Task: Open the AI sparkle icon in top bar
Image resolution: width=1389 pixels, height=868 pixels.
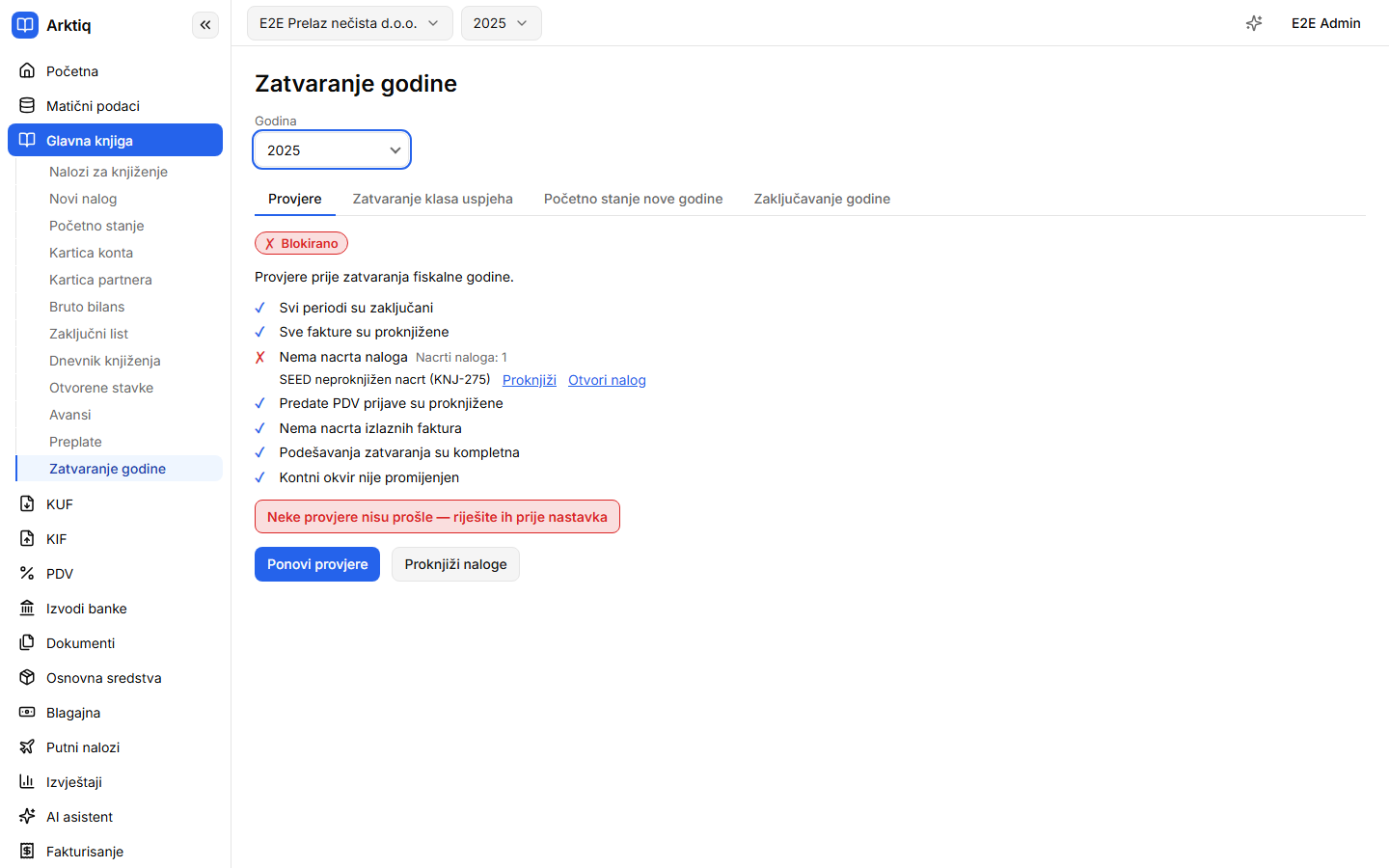Action: 1254,23
